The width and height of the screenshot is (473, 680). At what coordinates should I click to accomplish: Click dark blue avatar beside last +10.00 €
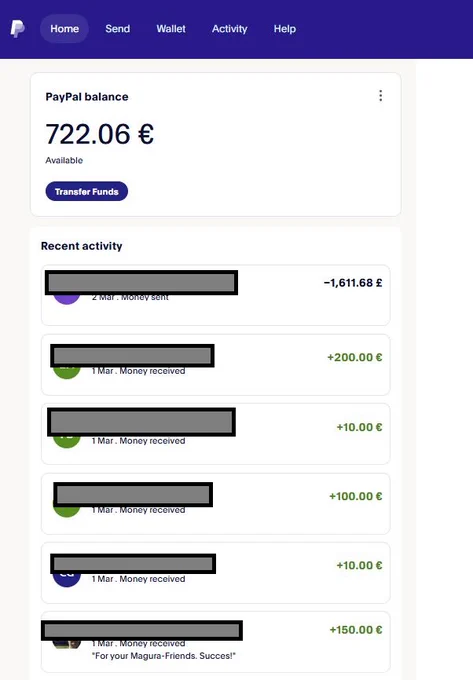(66, 579)
